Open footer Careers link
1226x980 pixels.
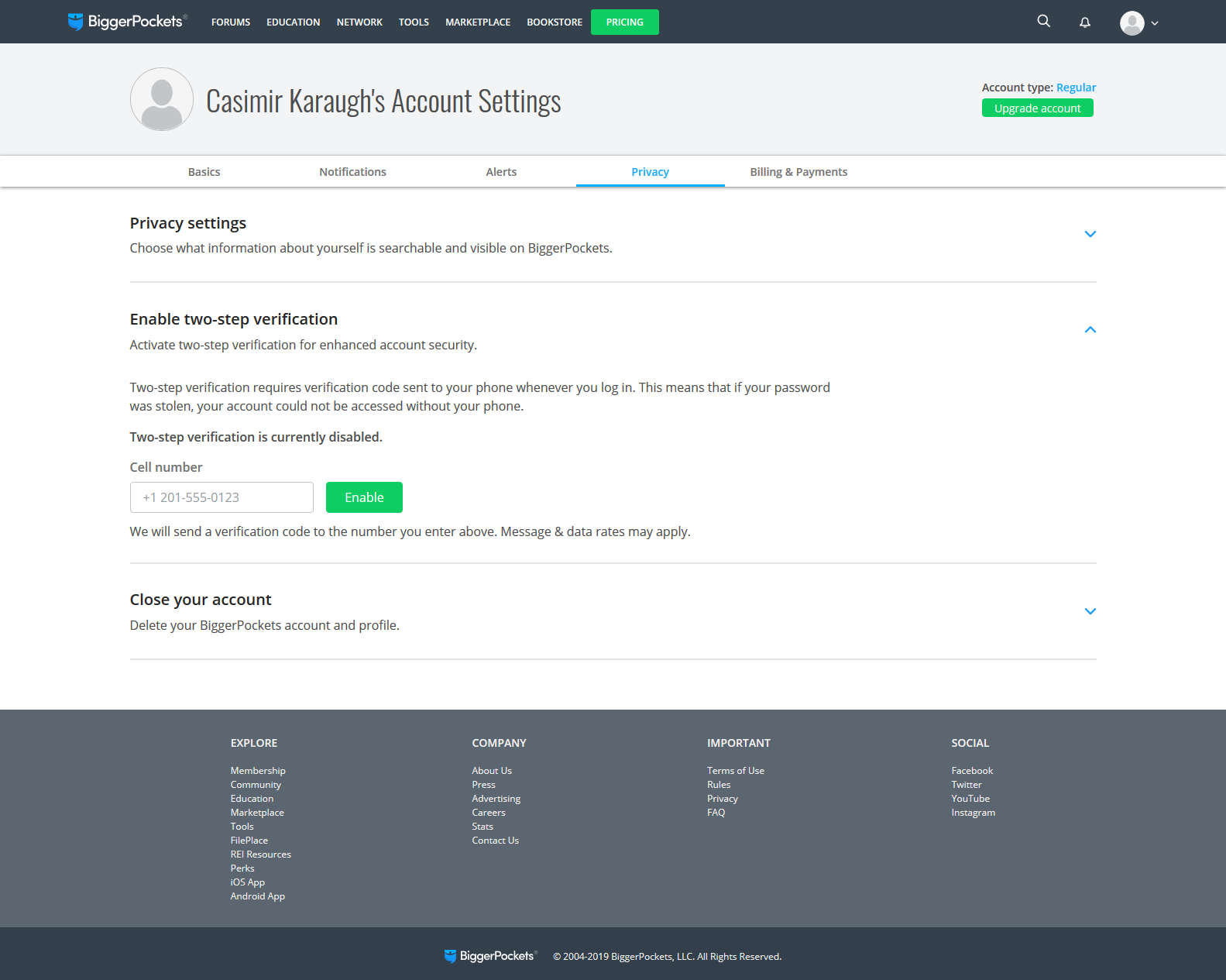[489, 813]
